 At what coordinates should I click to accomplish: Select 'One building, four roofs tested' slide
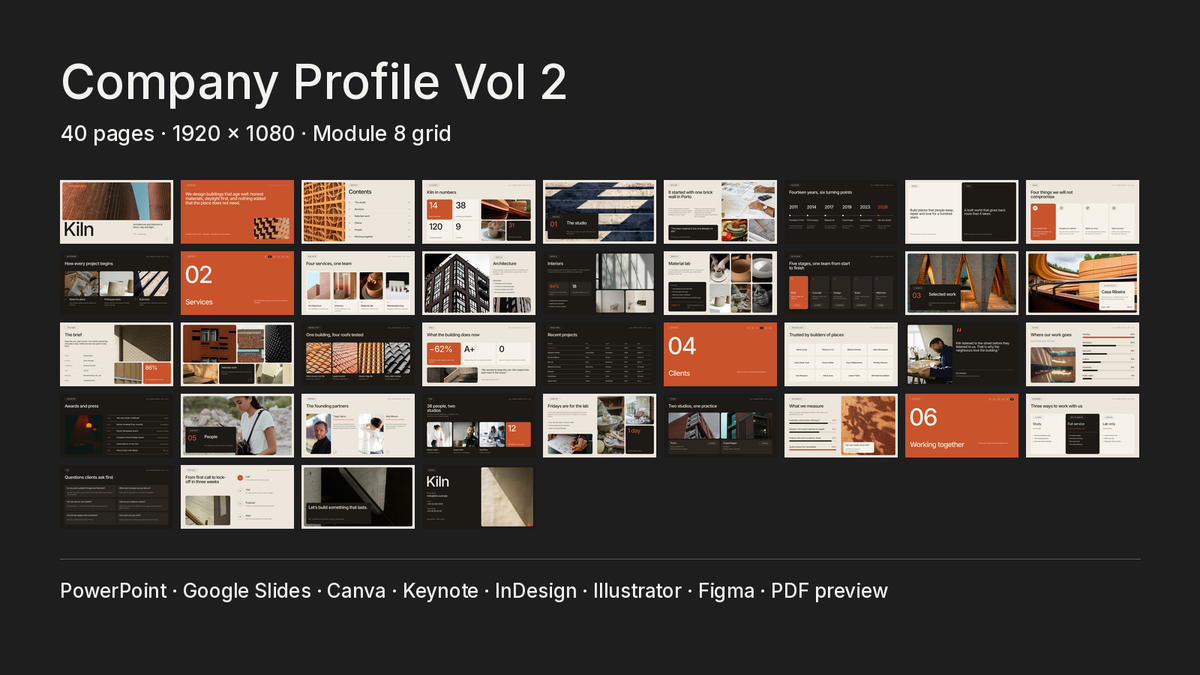[358, 354]
